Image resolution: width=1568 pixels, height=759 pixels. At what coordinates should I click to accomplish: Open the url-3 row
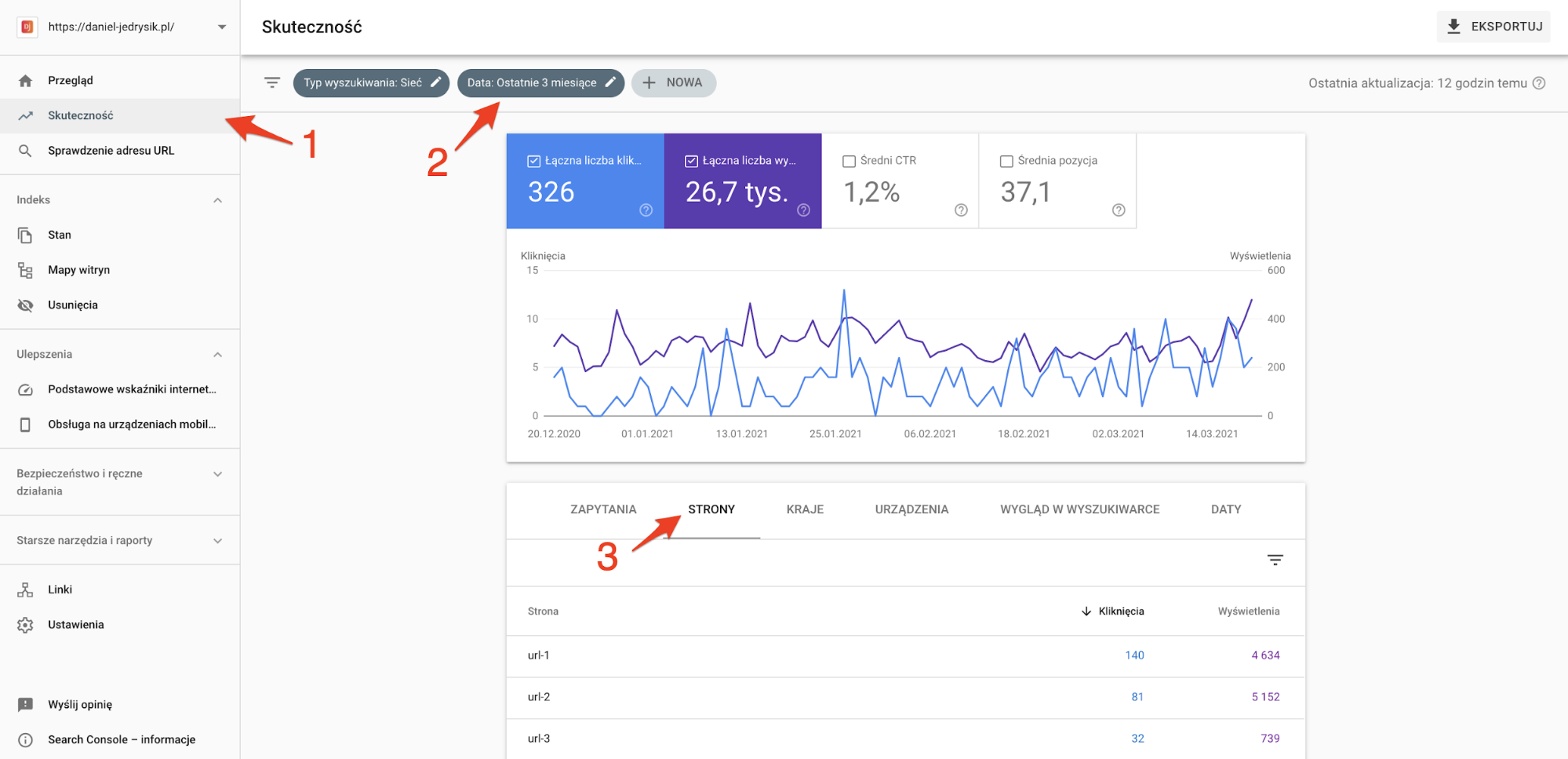point(905,739)
